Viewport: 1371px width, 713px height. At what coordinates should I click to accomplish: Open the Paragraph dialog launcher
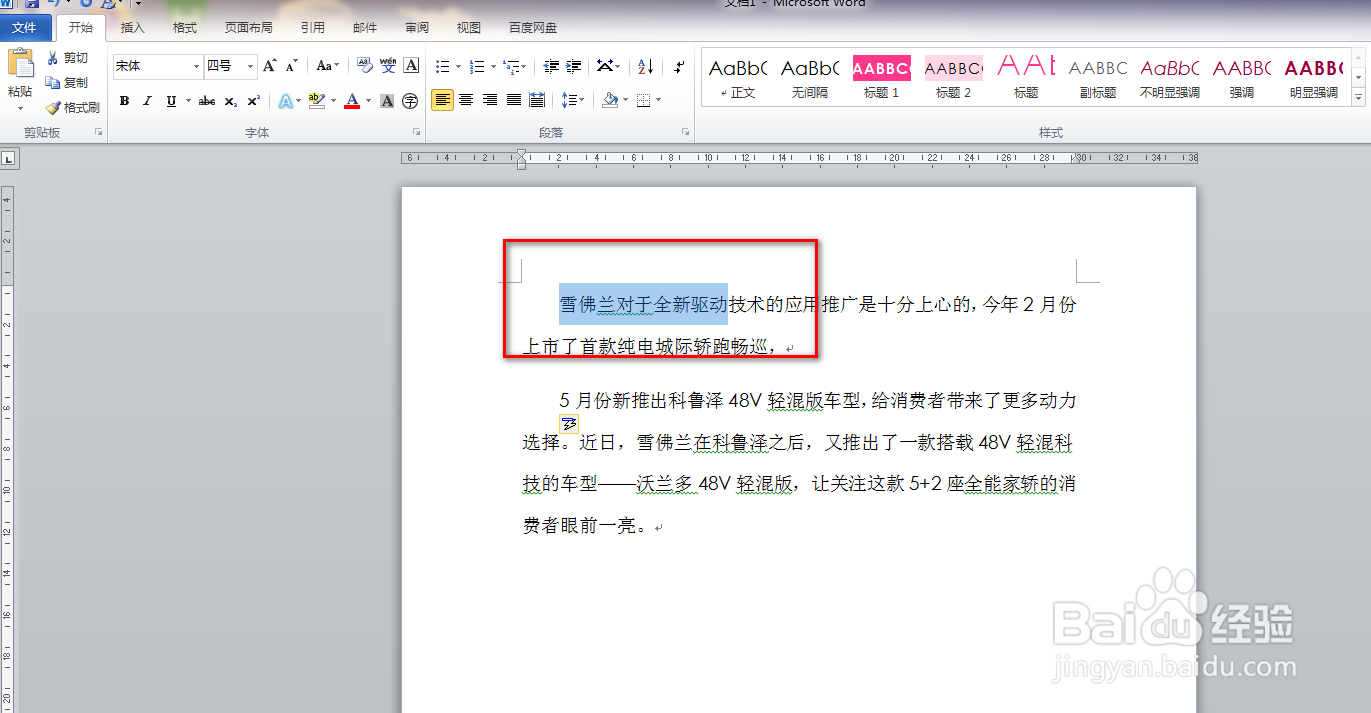click(686, 132)
